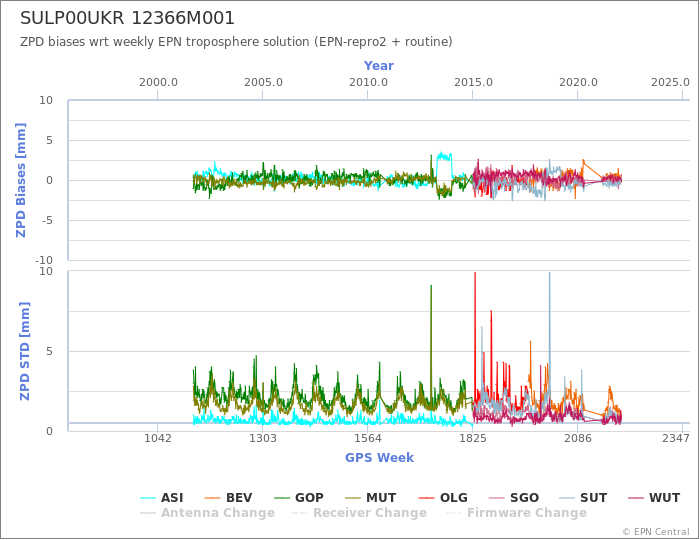Image resolution: width=700 pixels, height=540 pixels.
Task: Click the Year axis title
Action: (x=379, y=66)
